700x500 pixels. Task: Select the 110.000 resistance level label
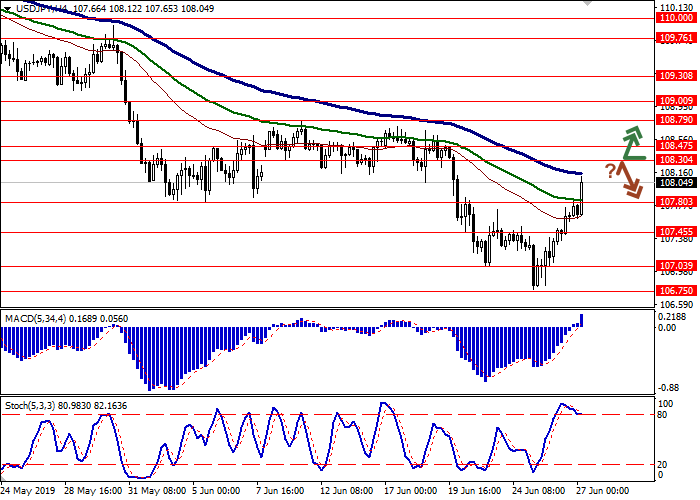676,17
